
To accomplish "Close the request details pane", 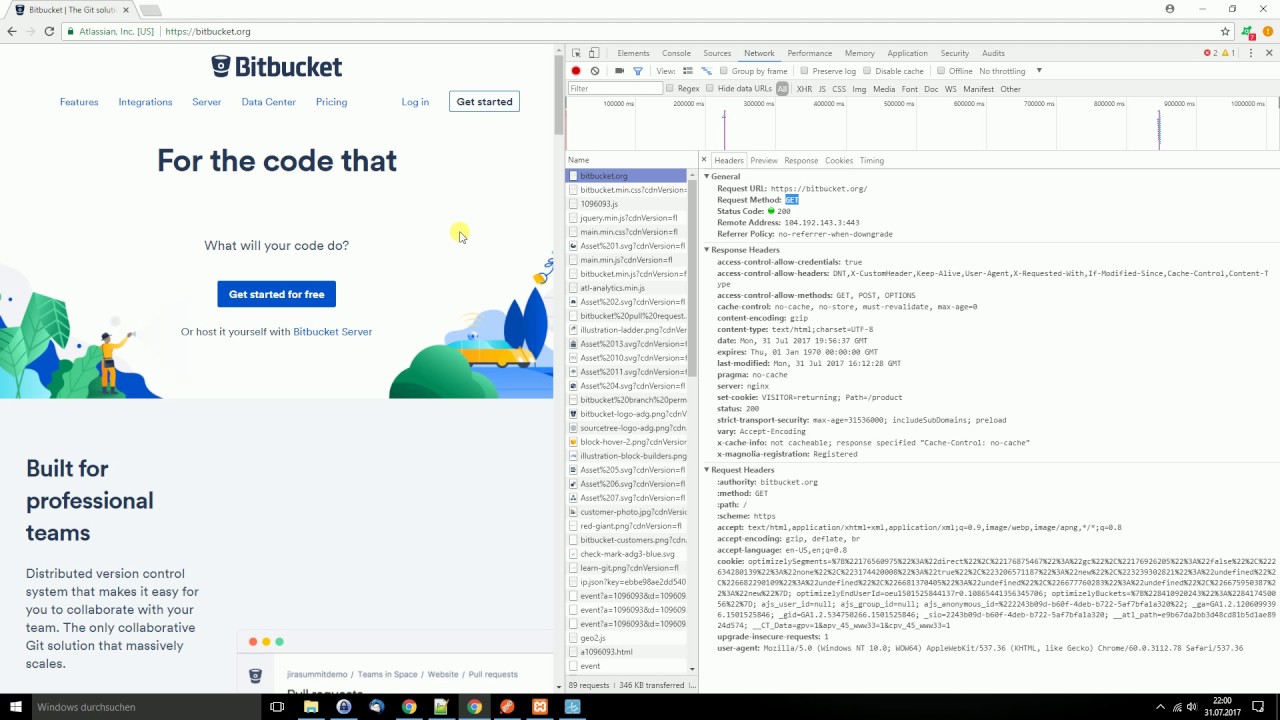I will click(704, 160).
